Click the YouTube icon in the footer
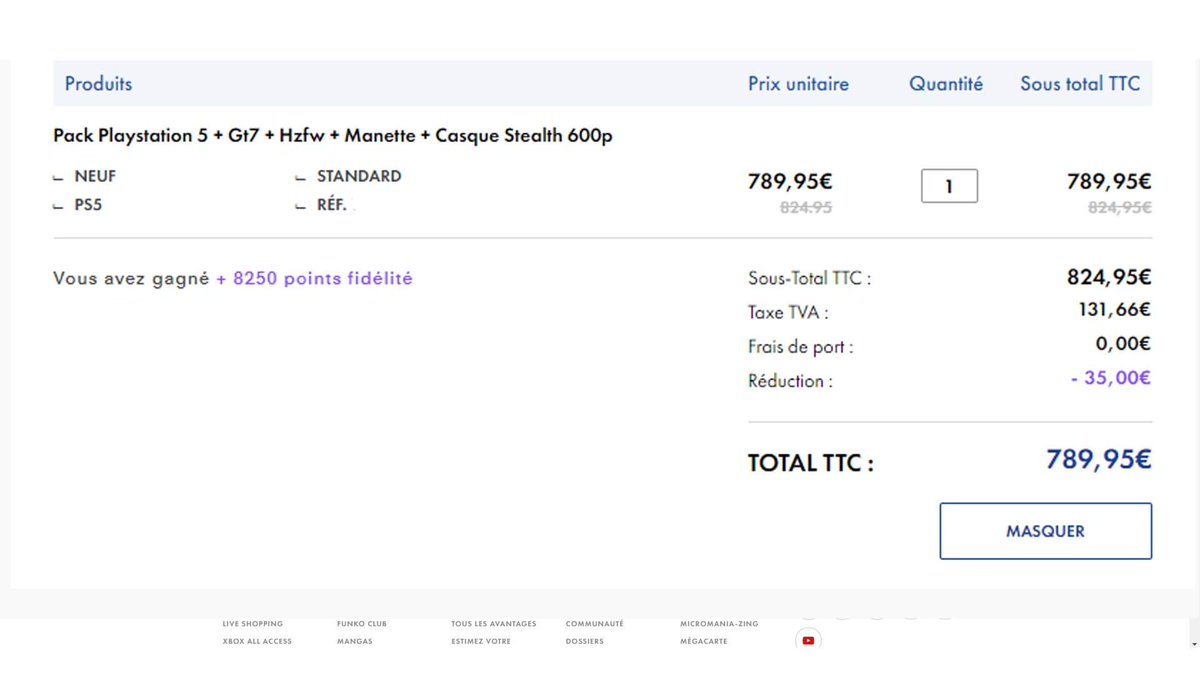 click(x=808, y=641)
